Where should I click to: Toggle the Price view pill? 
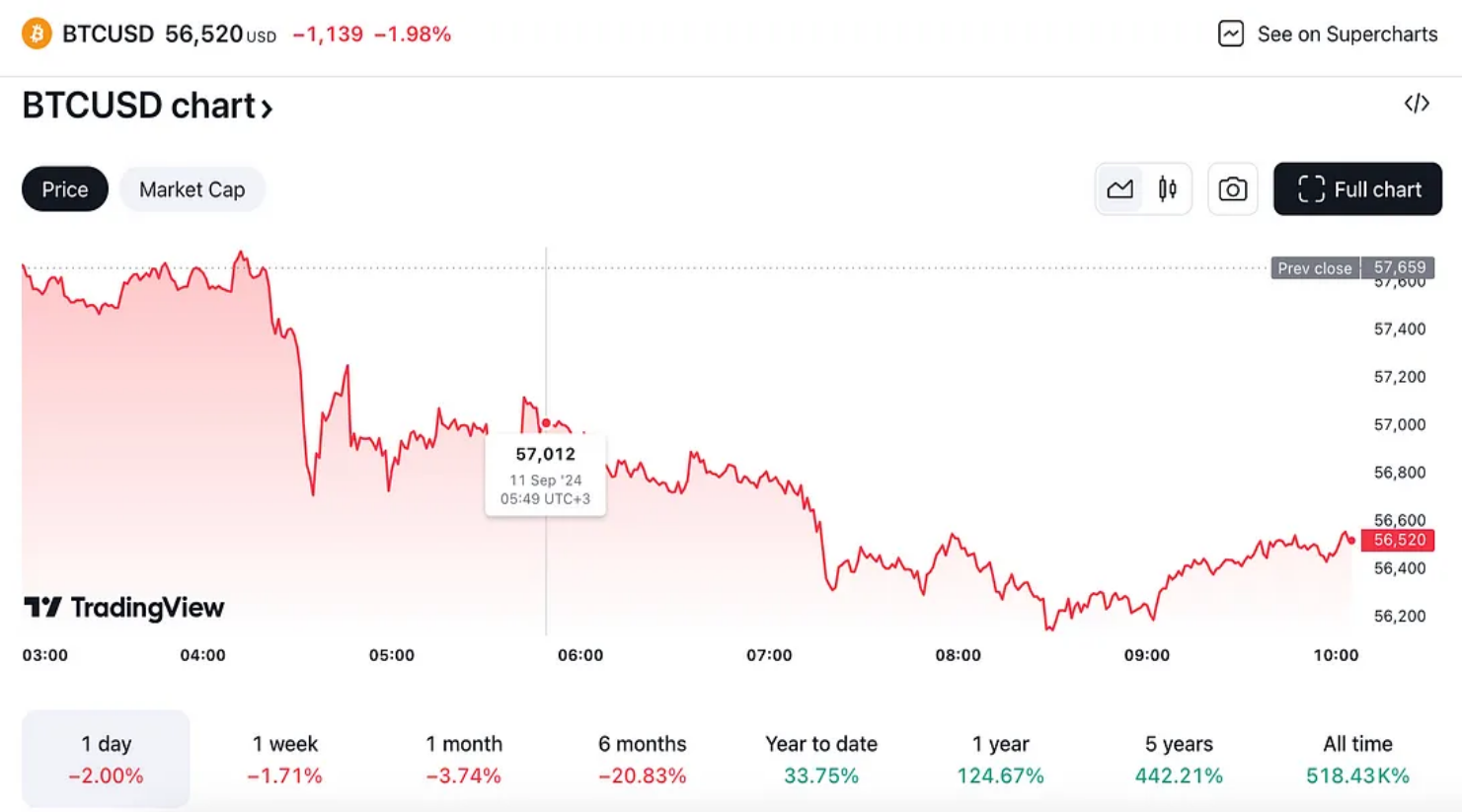pos(65,189)
